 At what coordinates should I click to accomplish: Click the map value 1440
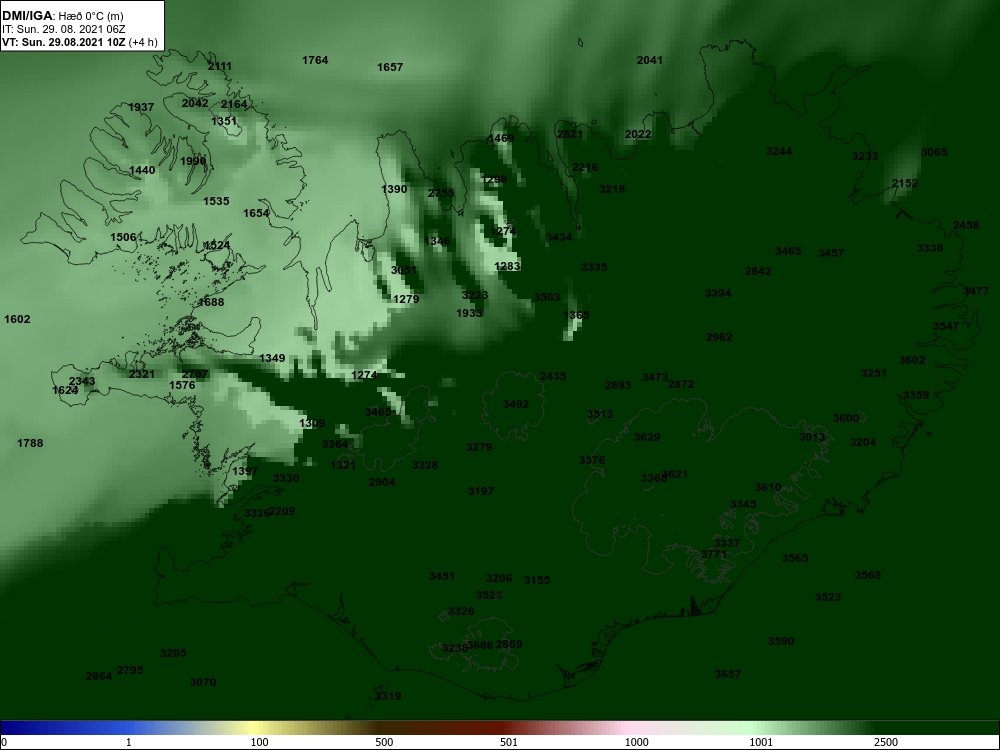[x=142, y=170]
